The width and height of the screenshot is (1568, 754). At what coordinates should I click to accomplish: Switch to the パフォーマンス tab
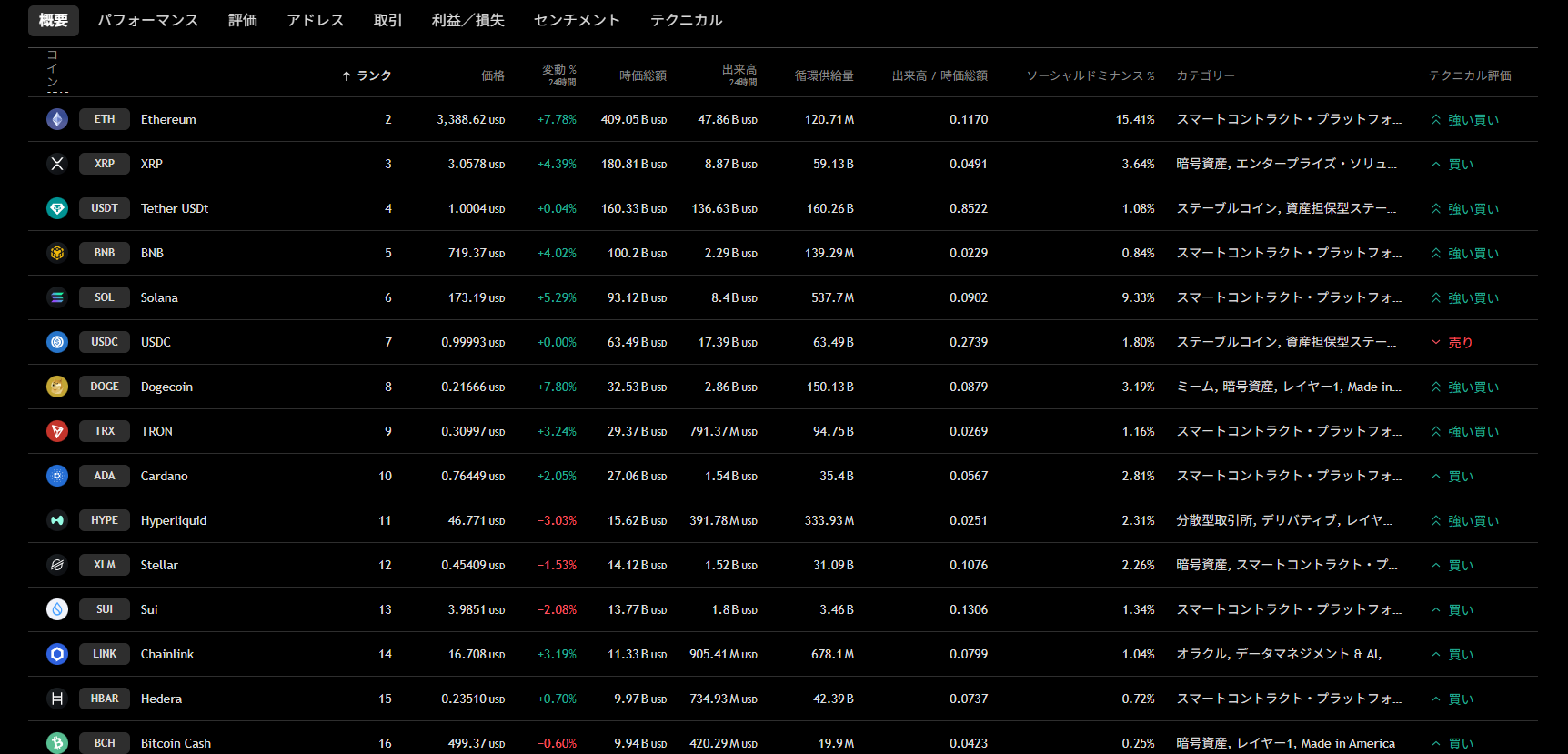[147, 20]
